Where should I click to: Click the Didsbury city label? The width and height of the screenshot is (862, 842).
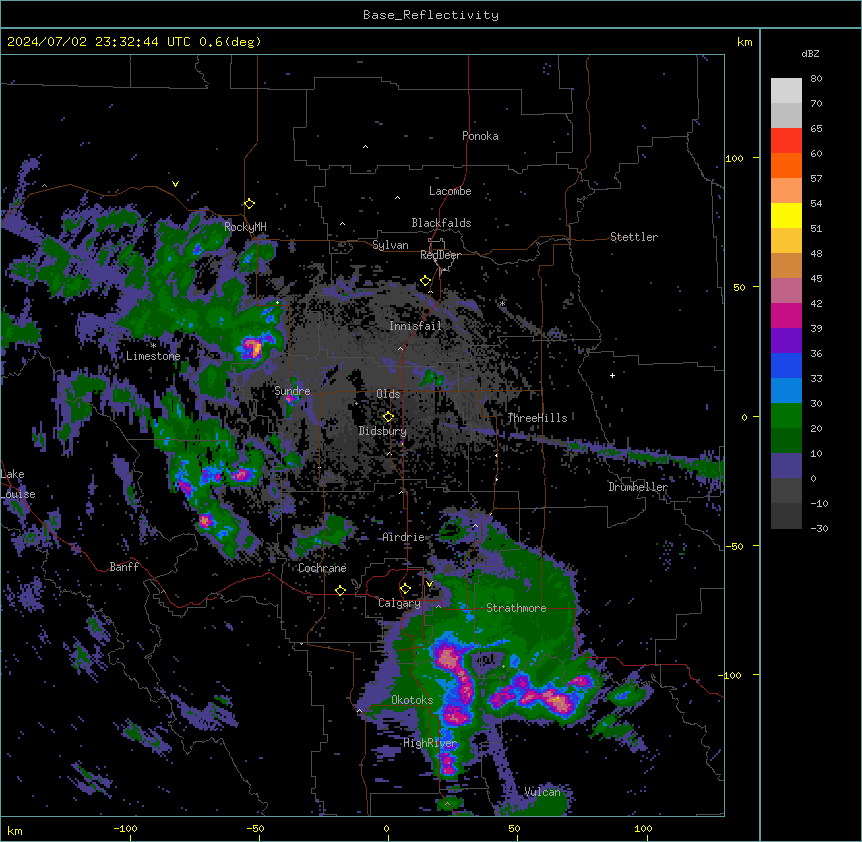point(383,431)
